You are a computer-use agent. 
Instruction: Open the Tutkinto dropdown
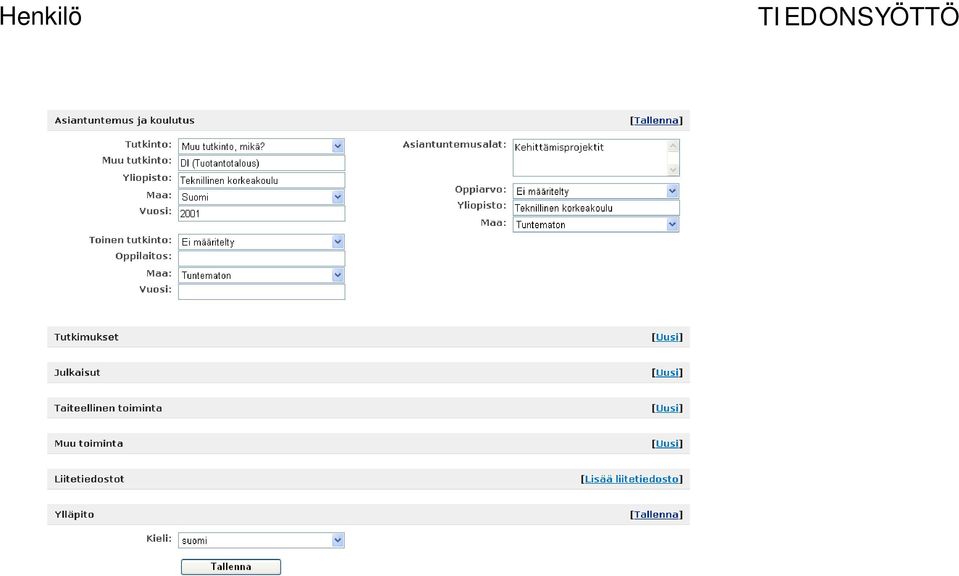click(x=261, y=146)
